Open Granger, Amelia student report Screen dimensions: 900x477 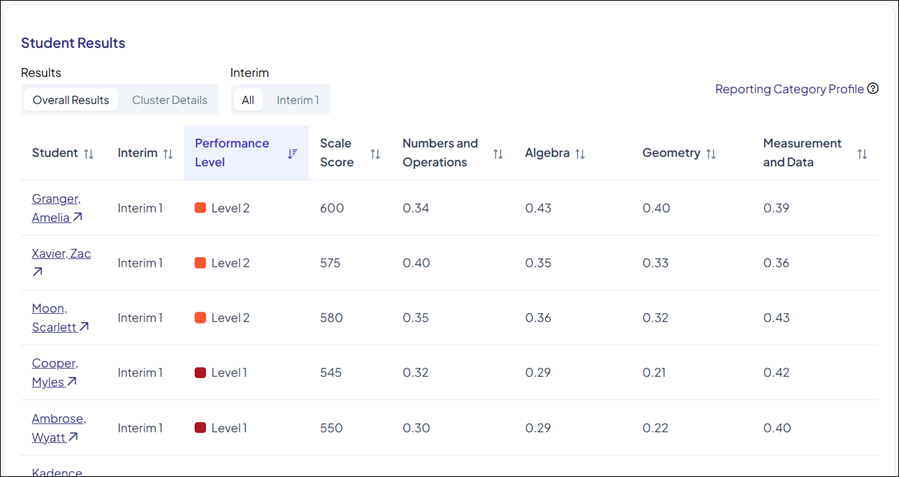[55, 208]
